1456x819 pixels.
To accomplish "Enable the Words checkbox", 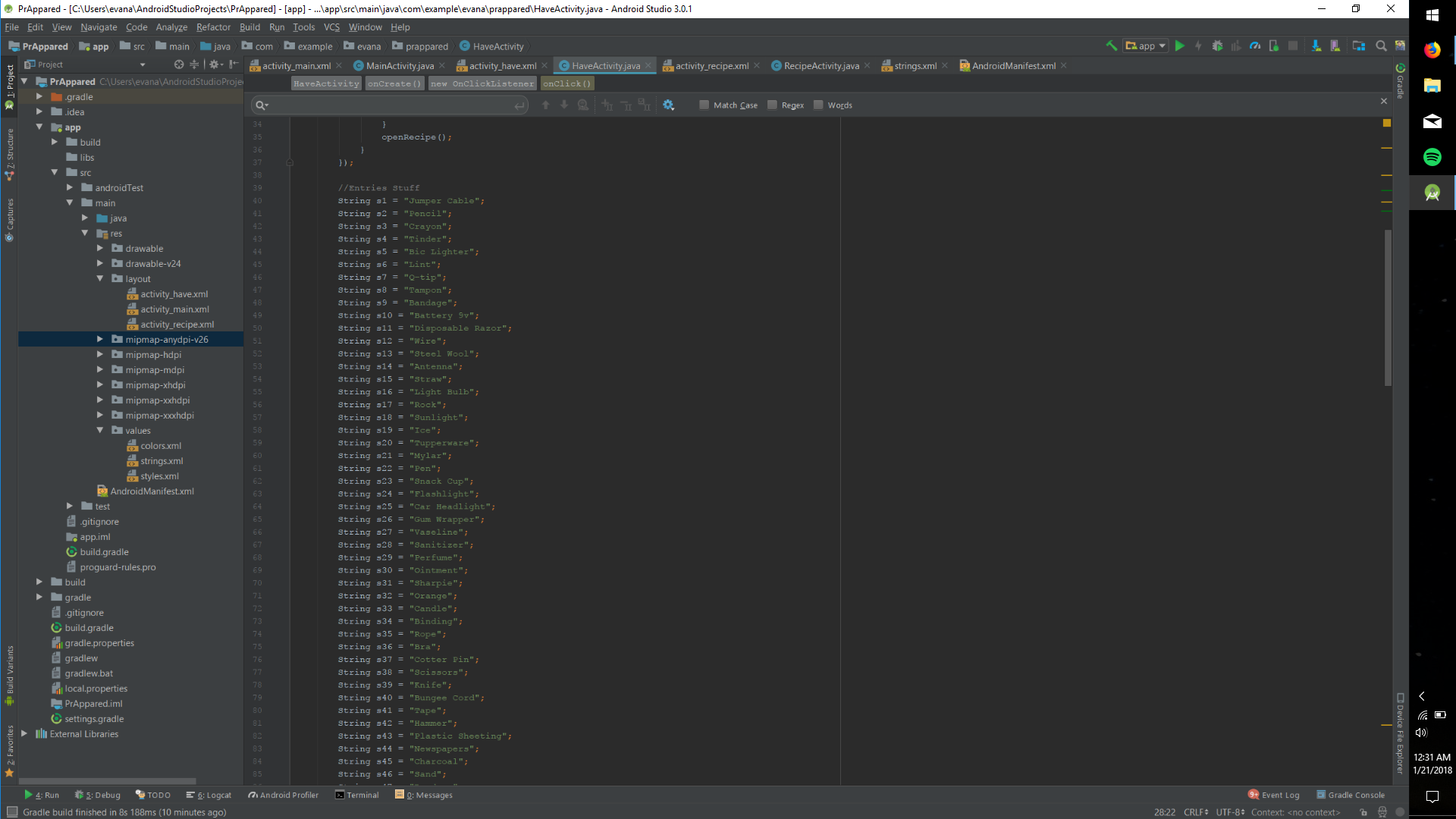I will point(818,105).
